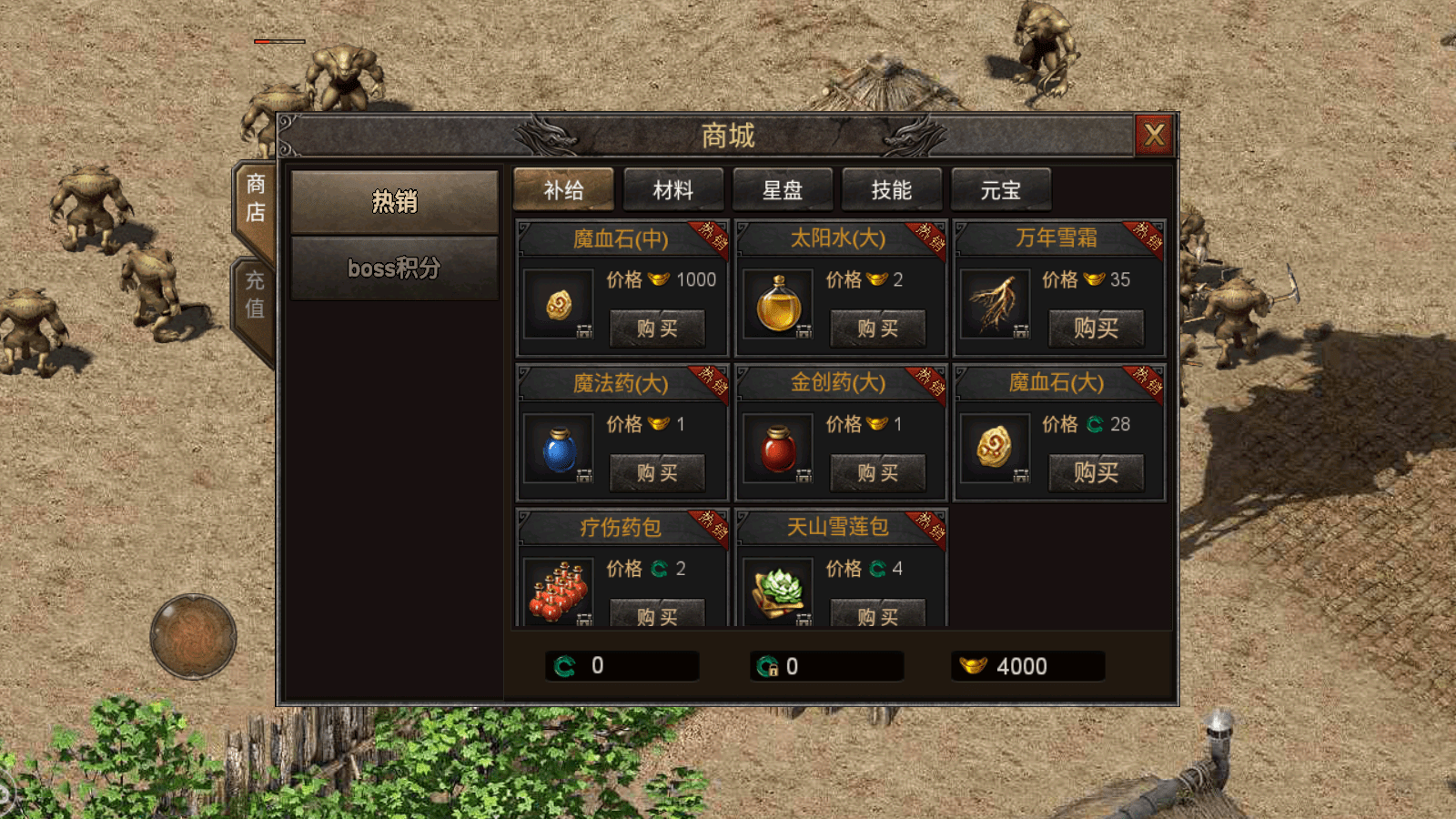Select the 热销 category

[x=394, y=201]
